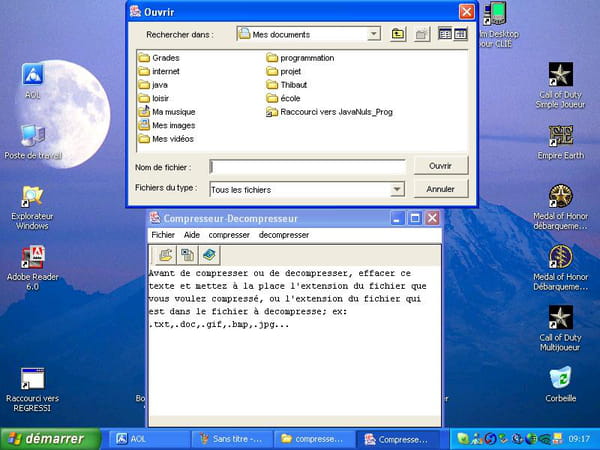Open the decompresser menu
600x450 pixels.
284,235
